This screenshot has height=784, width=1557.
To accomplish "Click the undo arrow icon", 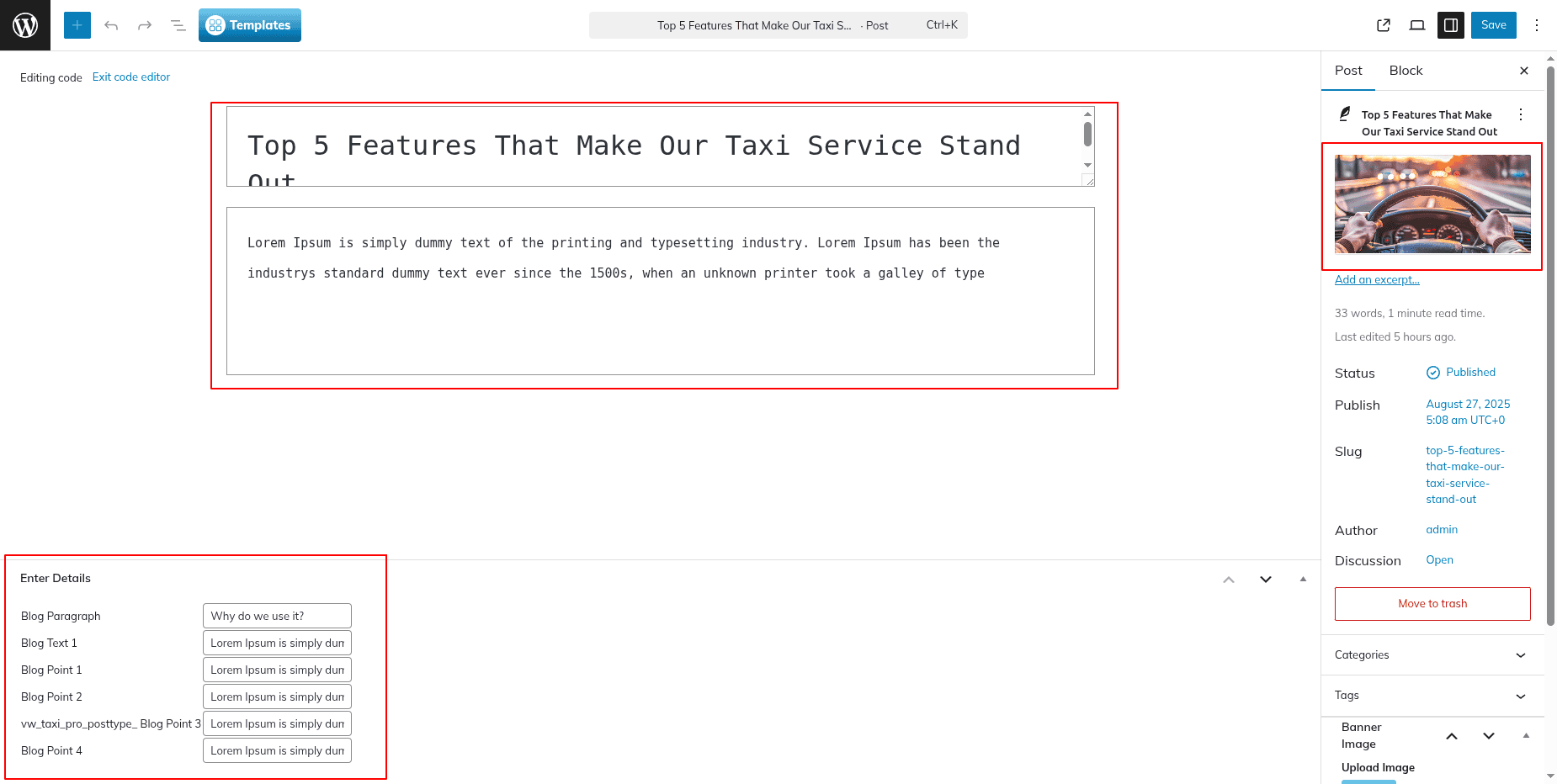I will 111,25.
